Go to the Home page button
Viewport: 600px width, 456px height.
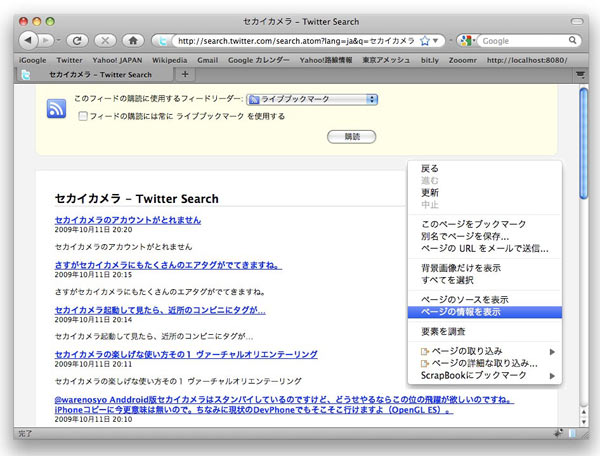(133, 40)
